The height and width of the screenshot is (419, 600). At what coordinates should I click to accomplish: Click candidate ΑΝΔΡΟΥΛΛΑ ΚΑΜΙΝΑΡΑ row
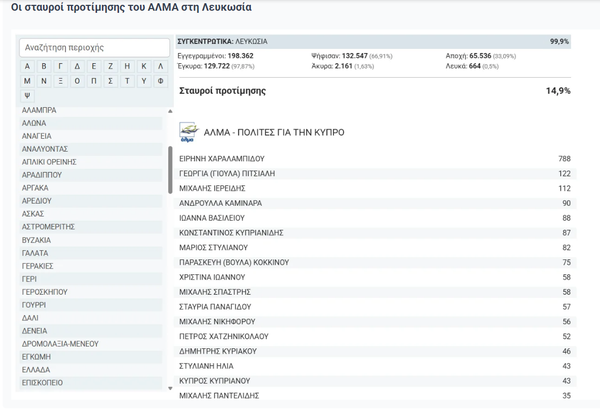tap(375, 203)
